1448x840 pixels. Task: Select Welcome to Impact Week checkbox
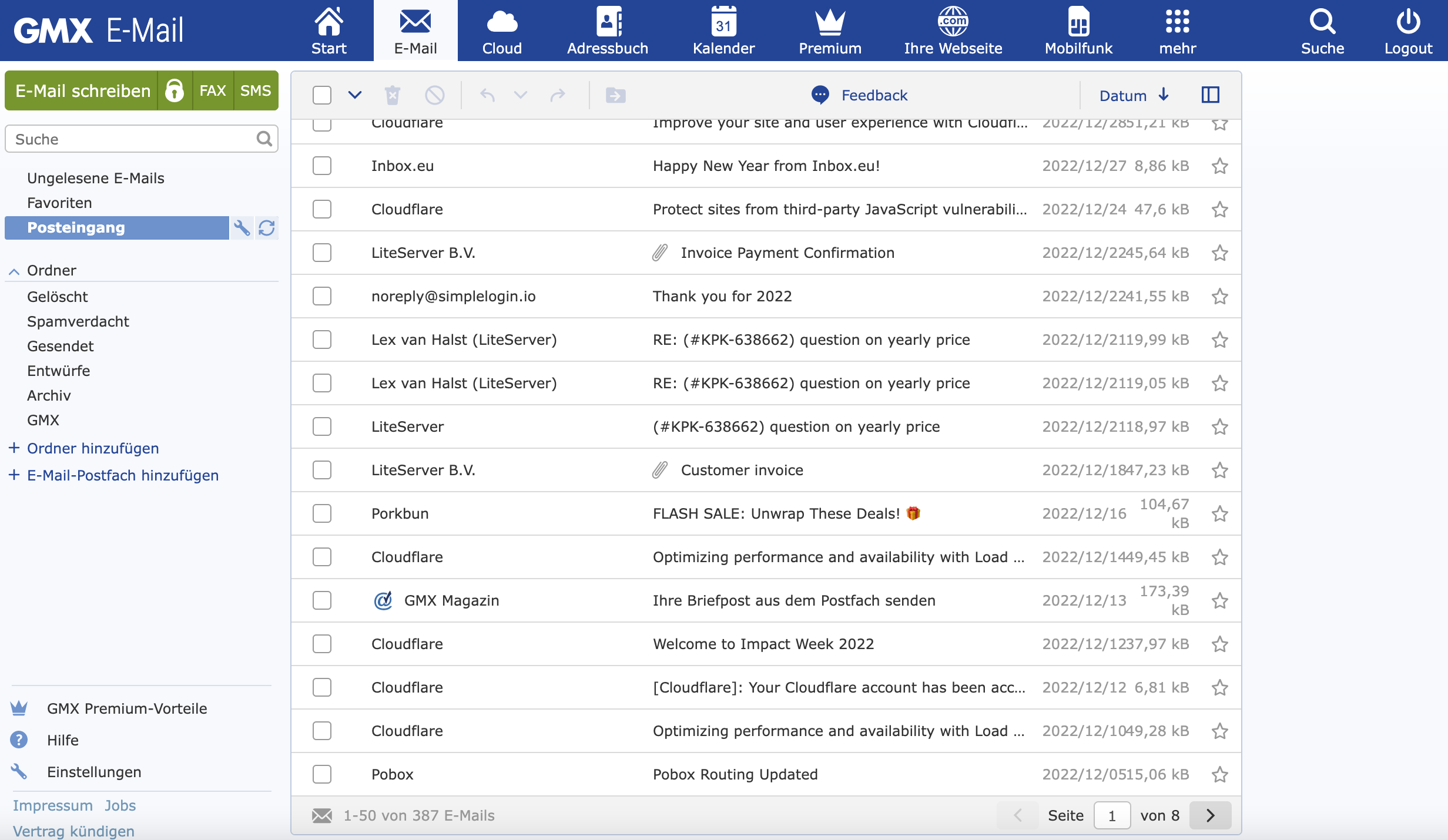pyautogui.click(x=322, y=644)
